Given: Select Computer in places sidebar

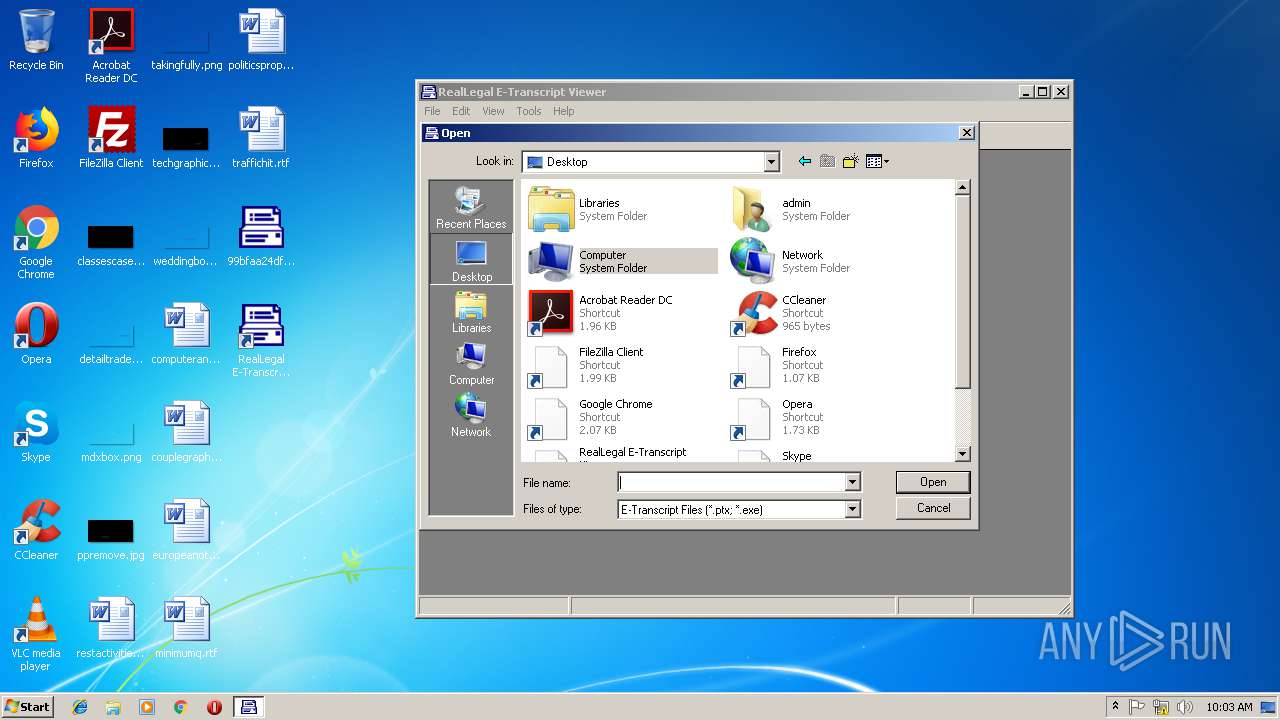Looking at the screenshot, I should [x=471, y=364].
